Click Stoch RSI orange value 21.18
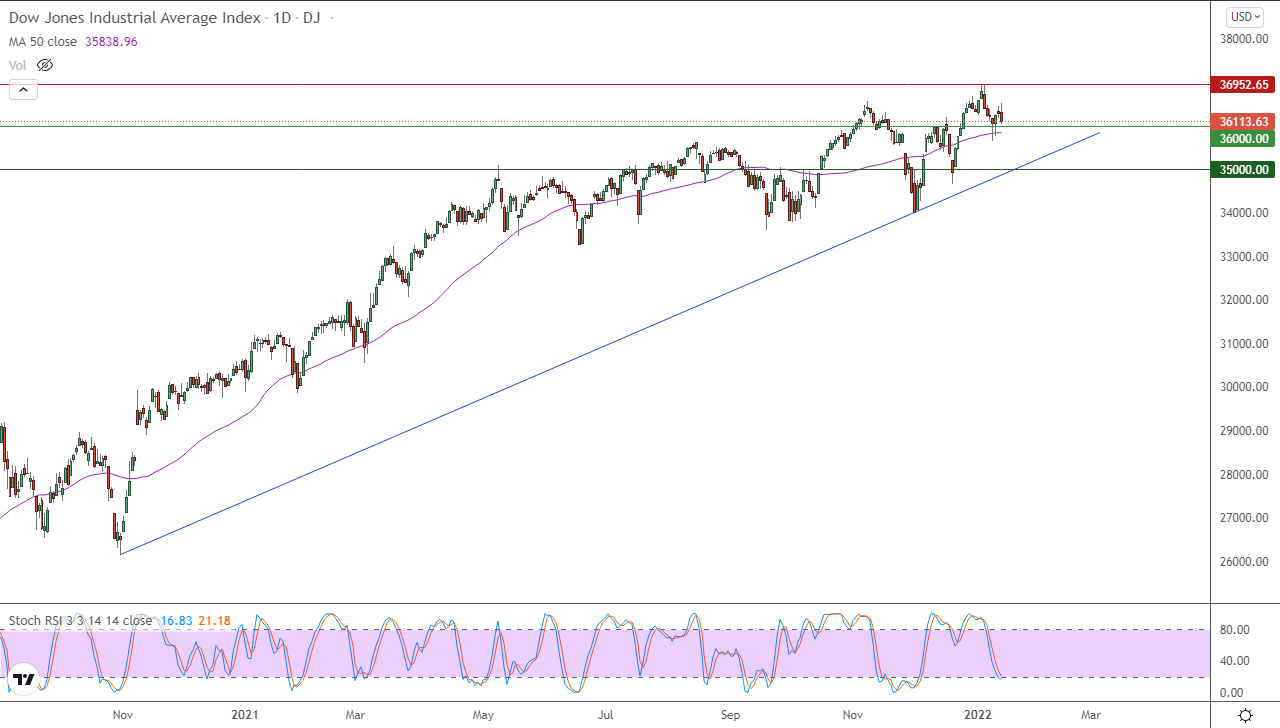The width and height of the screenshot is (1280, 728). pyautogui.click(x=214, y=621)
